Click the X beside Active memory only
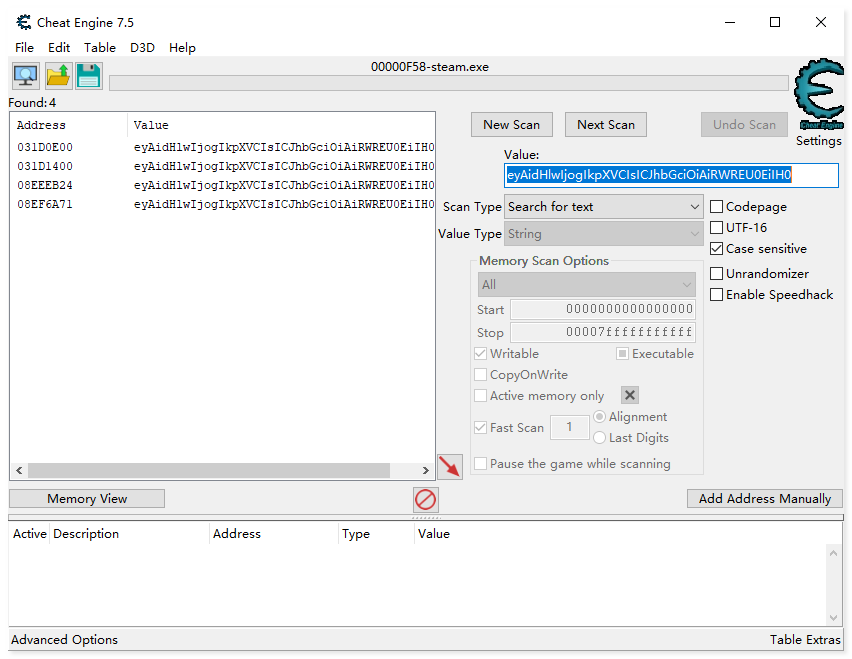This screenshot has height=659, width=852. point(629,396)
